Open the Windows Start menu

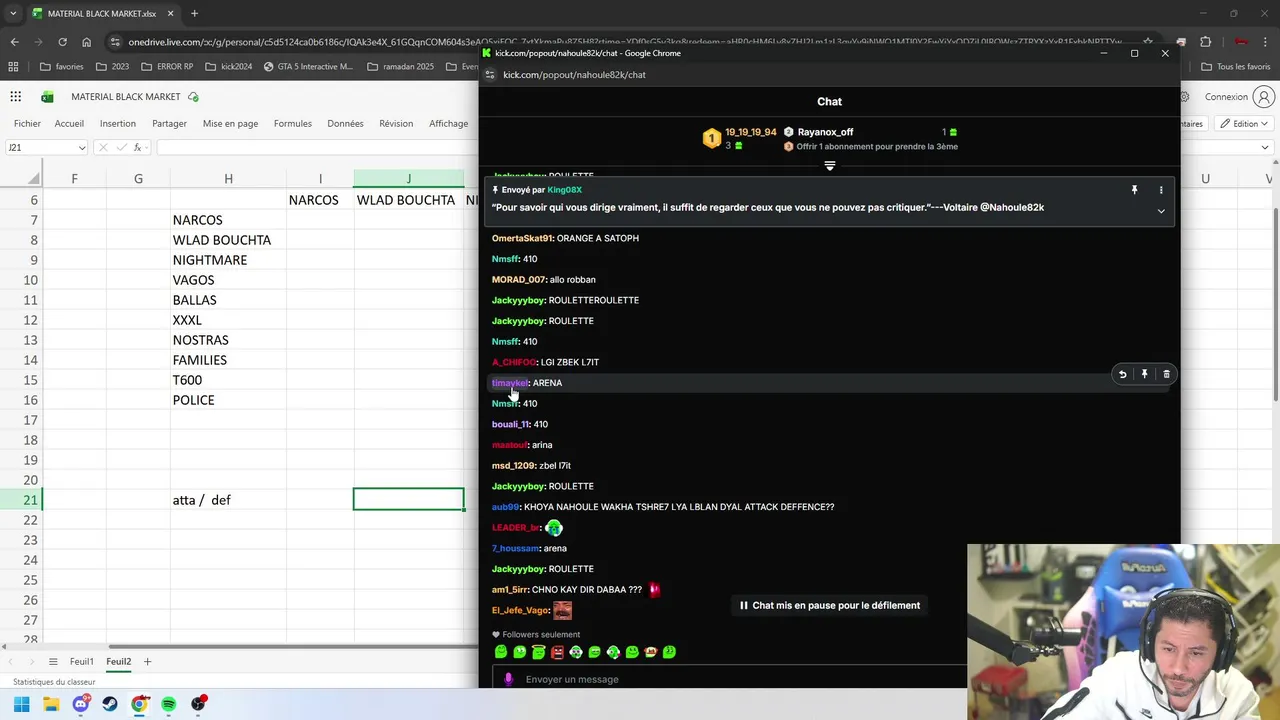(21, 704)
